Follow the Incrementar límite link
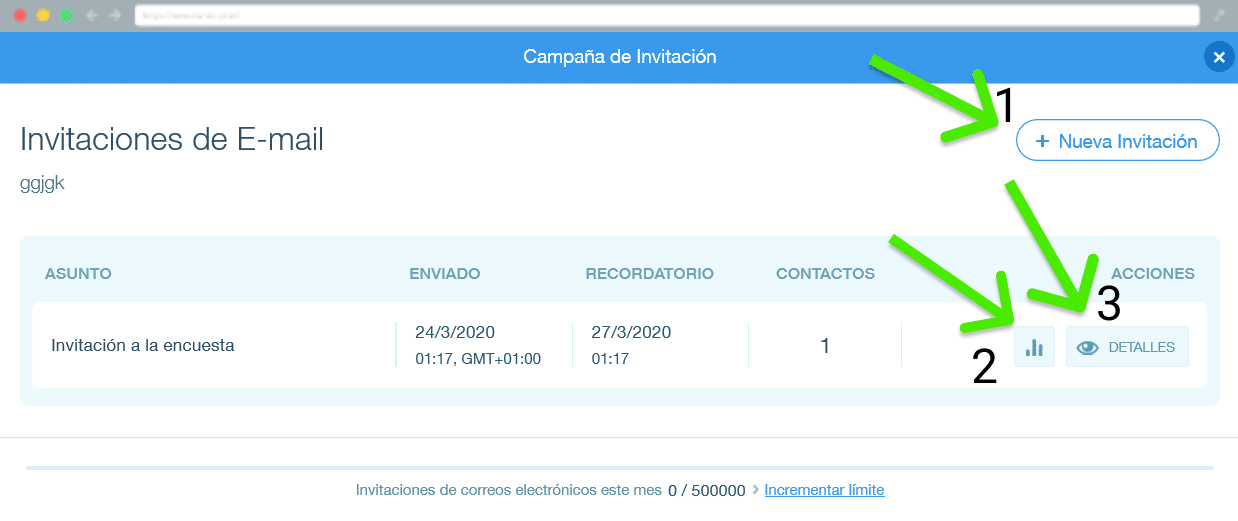 coord(824,490)
